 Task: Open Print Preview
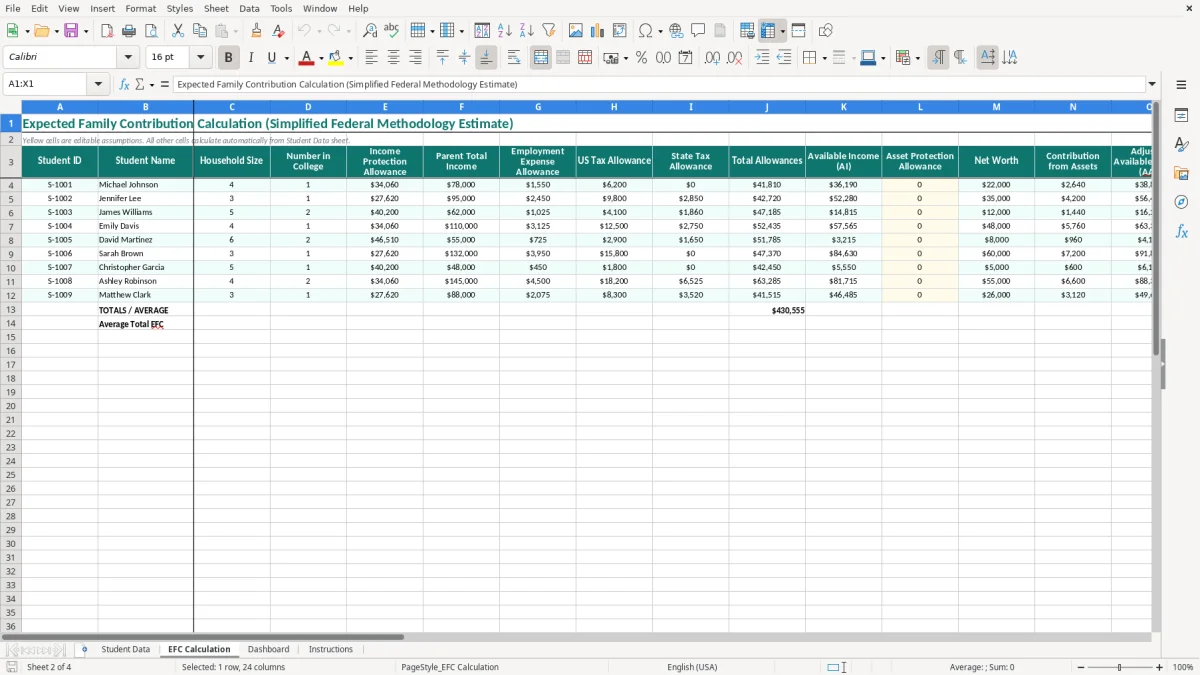(x=151, y=31)
